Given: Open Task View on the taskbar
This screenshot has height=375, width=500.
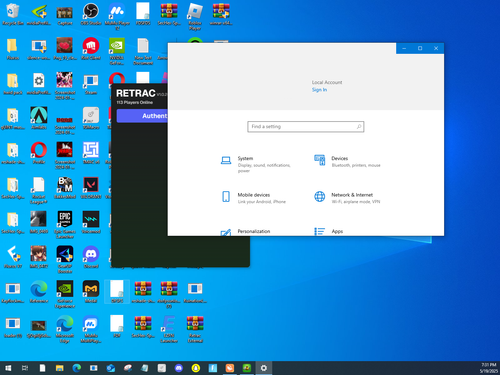Looking at the screenshot, I should point(25,368).
